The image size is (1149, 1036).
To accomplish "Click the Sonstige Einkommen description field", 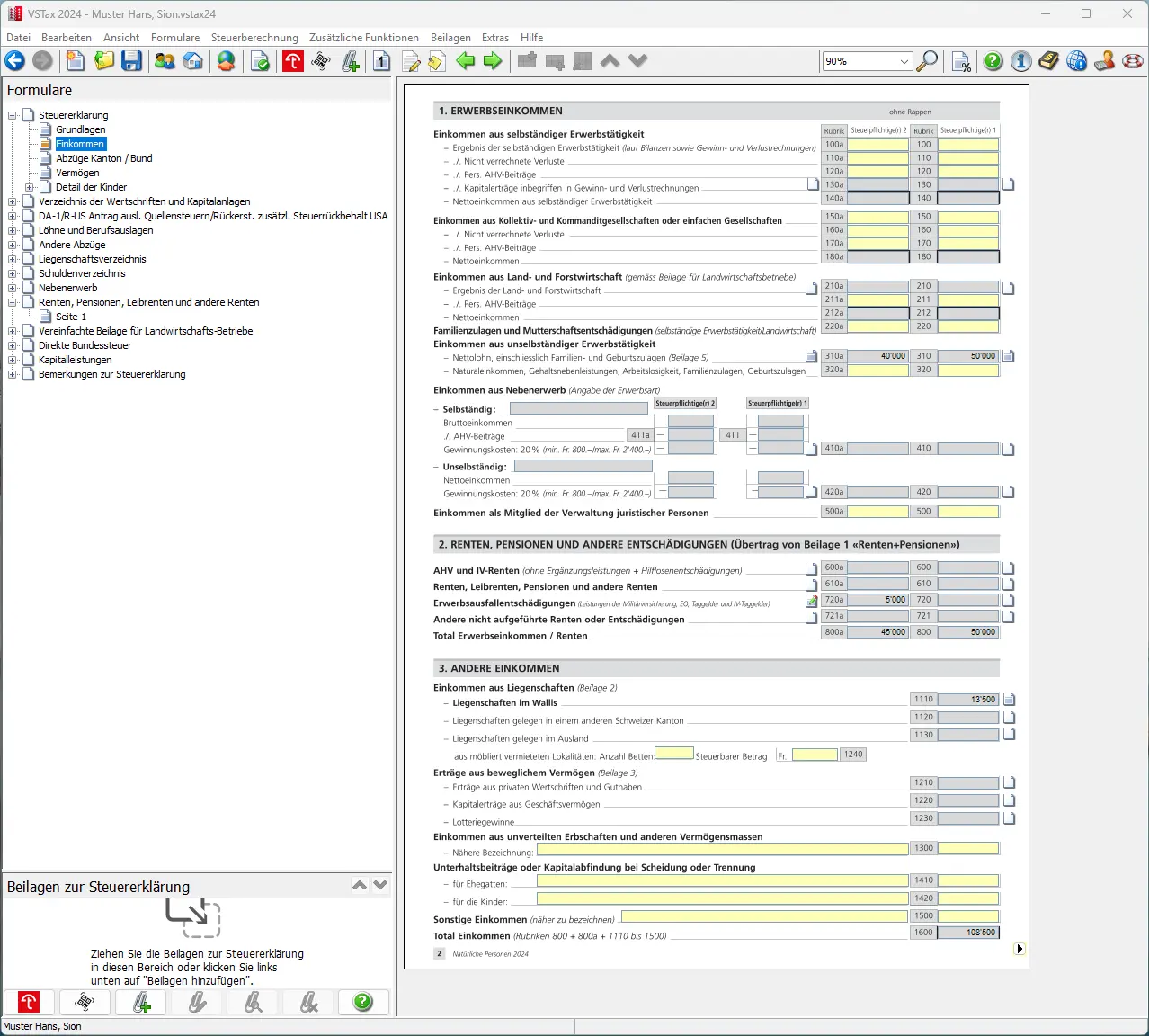I will 764,916.
